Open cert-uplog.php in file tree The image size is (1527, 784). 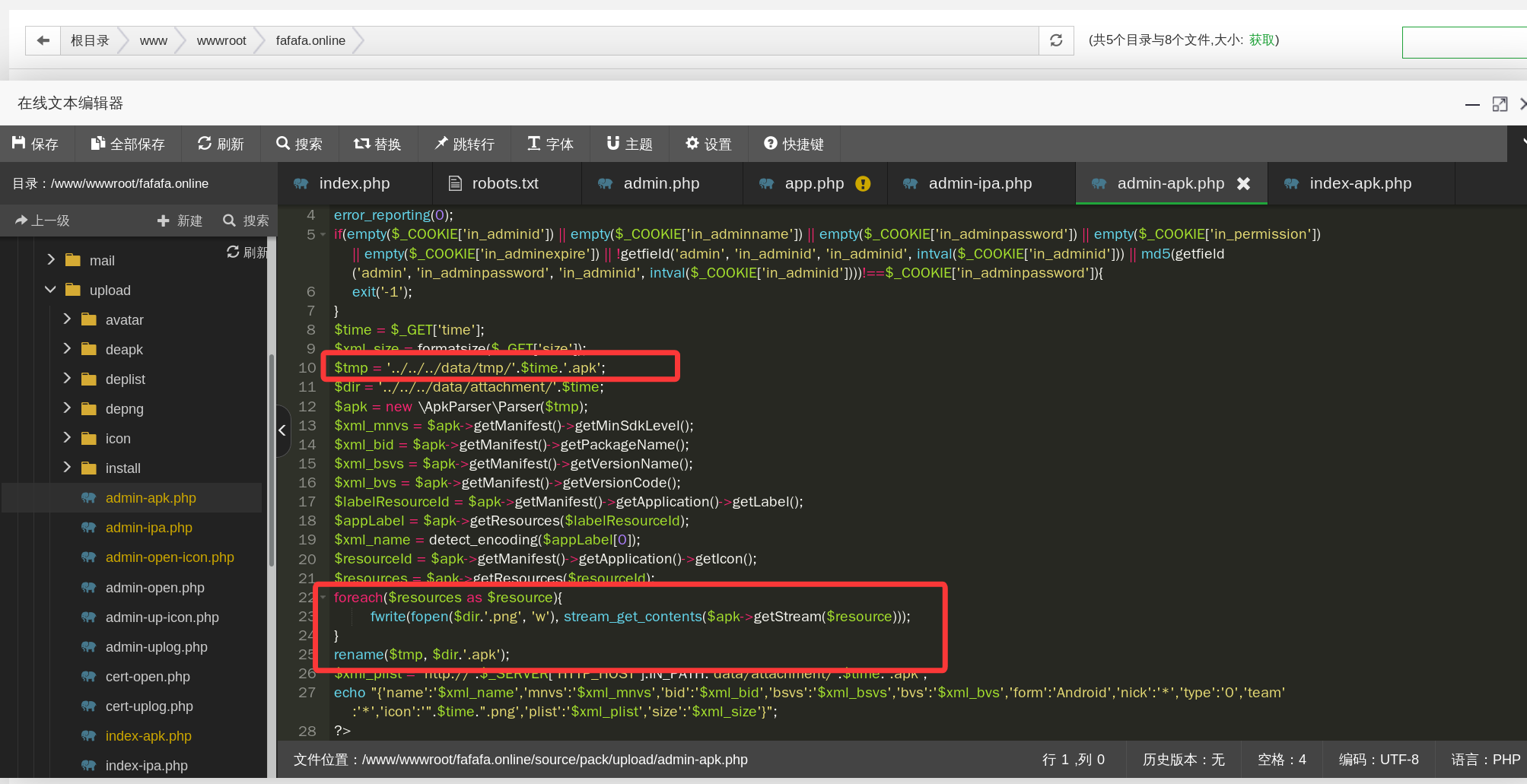click(149, 706)
